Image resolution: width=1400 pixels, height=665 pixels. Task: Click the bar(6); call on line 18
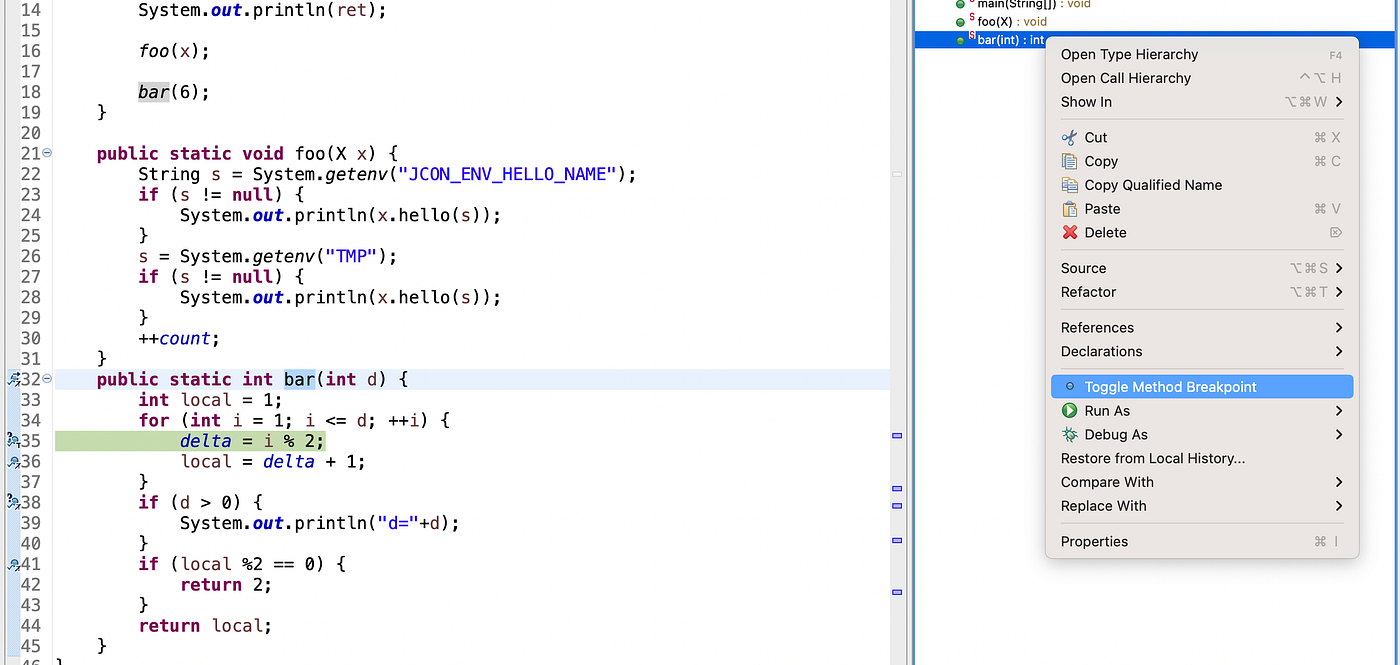click(x=174, y=93)
